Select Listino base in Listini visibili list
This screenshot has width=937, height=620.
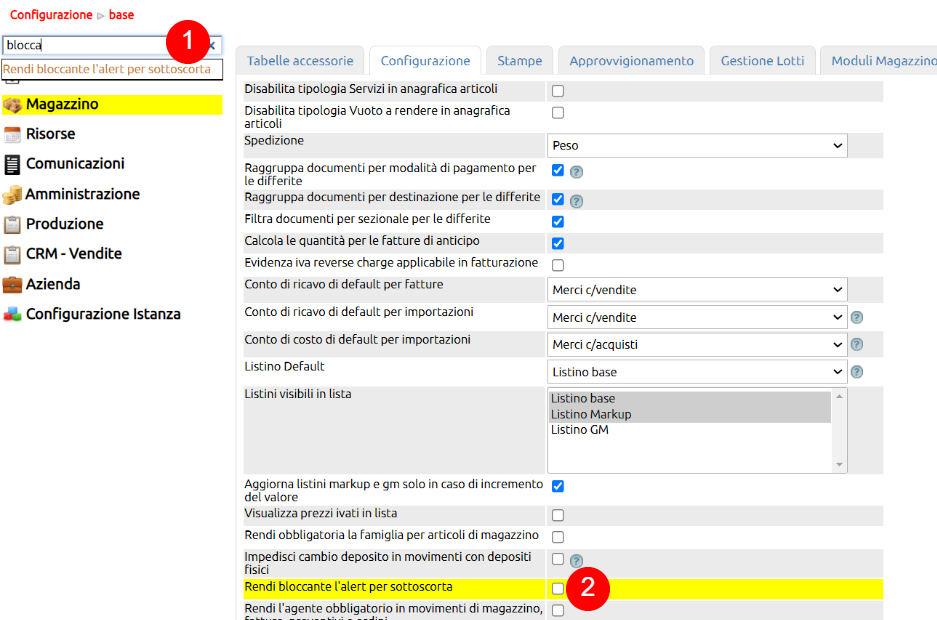(x=690, y=398)
